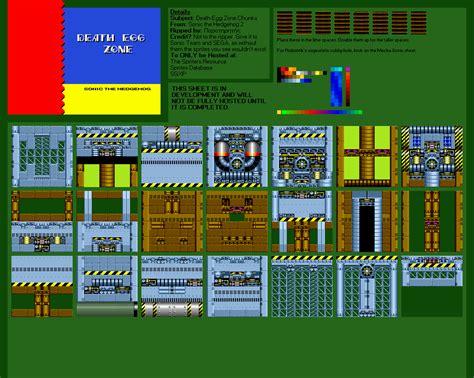This screenshot has height=378, width=474.
Task: Select the vertical red-to-black gradient strip
Action: pos(348,89)
